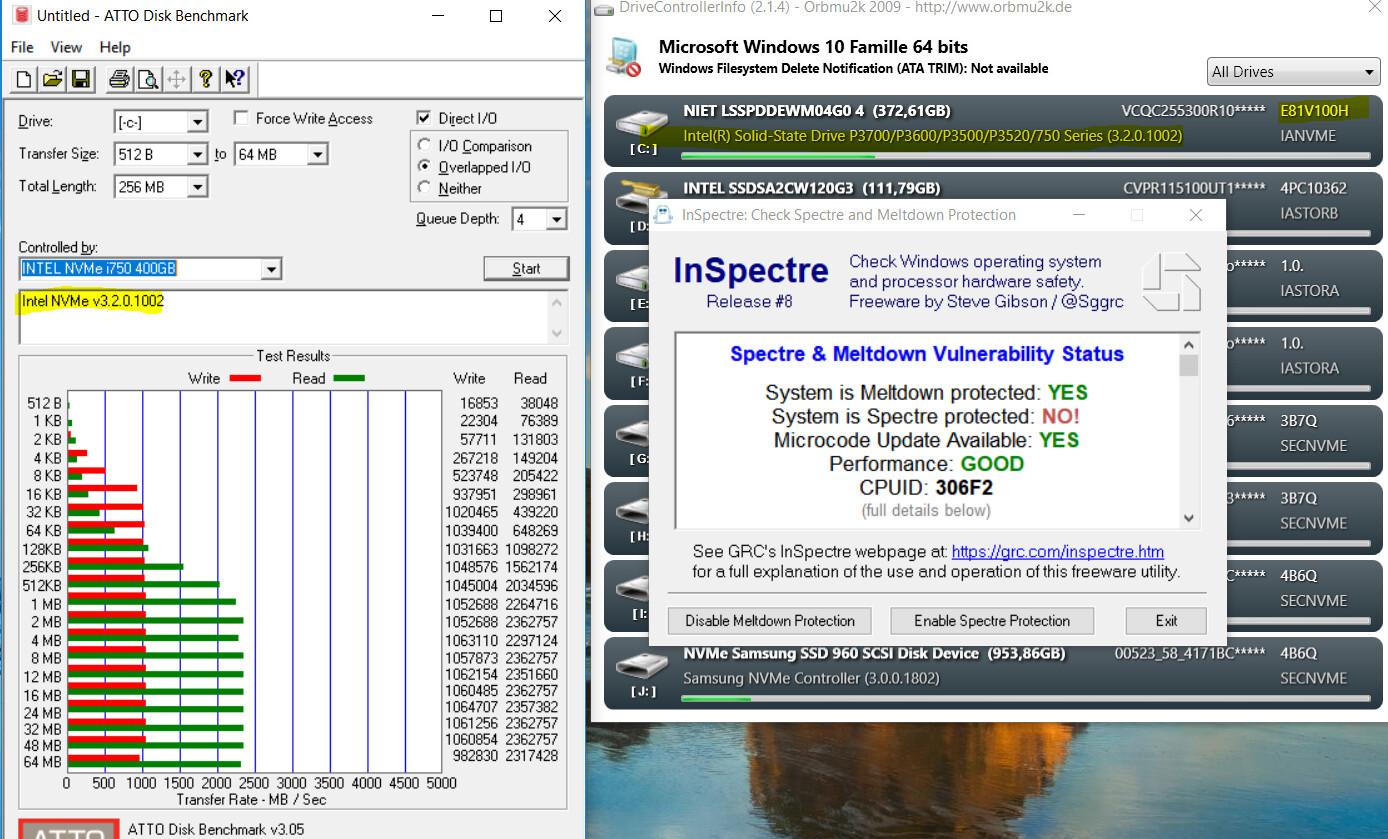Viewport: 1388px width, 839px height.
Task: Click the computer icon beside Microsoft Windows 10 header
Action: [625, 57]
